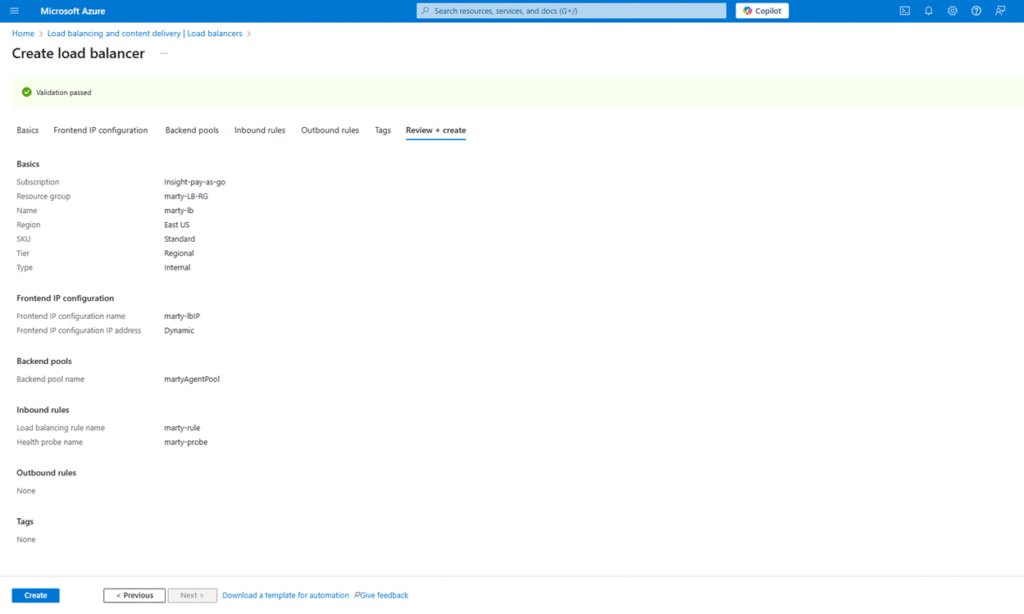Screen dimensions: 1024x614
Task: Open Copilot from the header
Action: pos(762,11)
